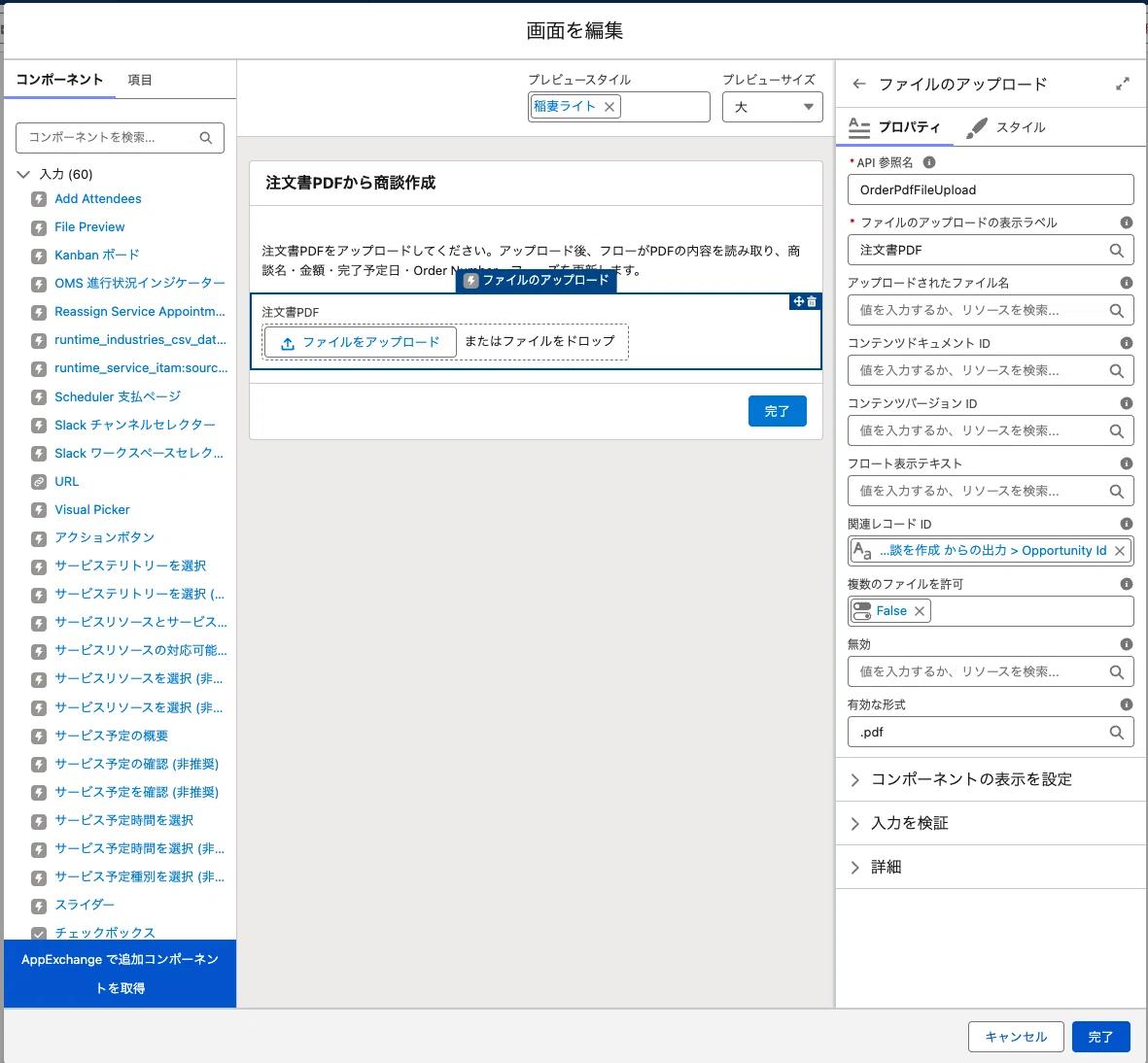Click info icon for 複数のファイルを許可
1148x1063 pixels.
[x=1126, y=583]
